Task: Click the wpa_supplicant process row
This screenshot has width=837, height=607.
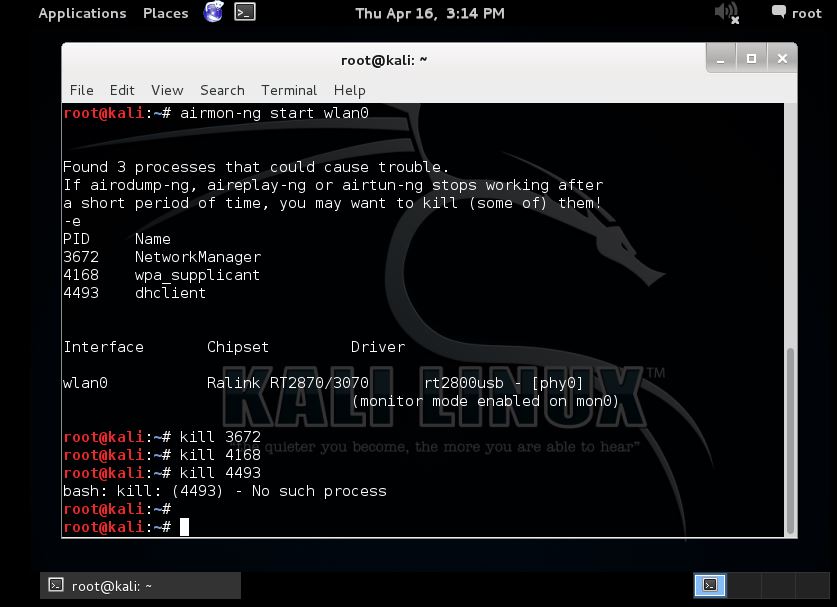Action: [161, 275]
